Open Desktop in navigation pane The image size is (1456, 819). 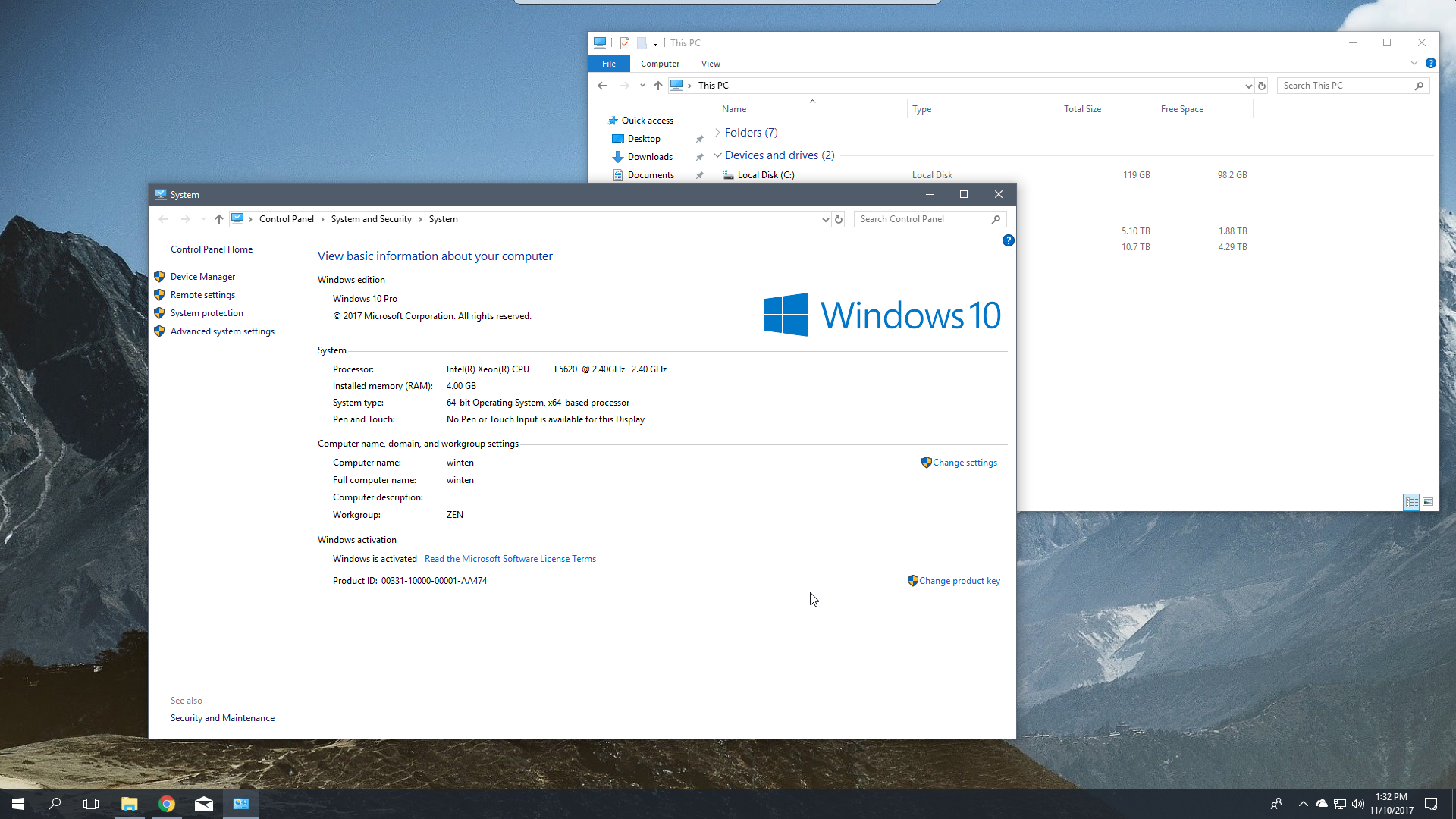644,139
